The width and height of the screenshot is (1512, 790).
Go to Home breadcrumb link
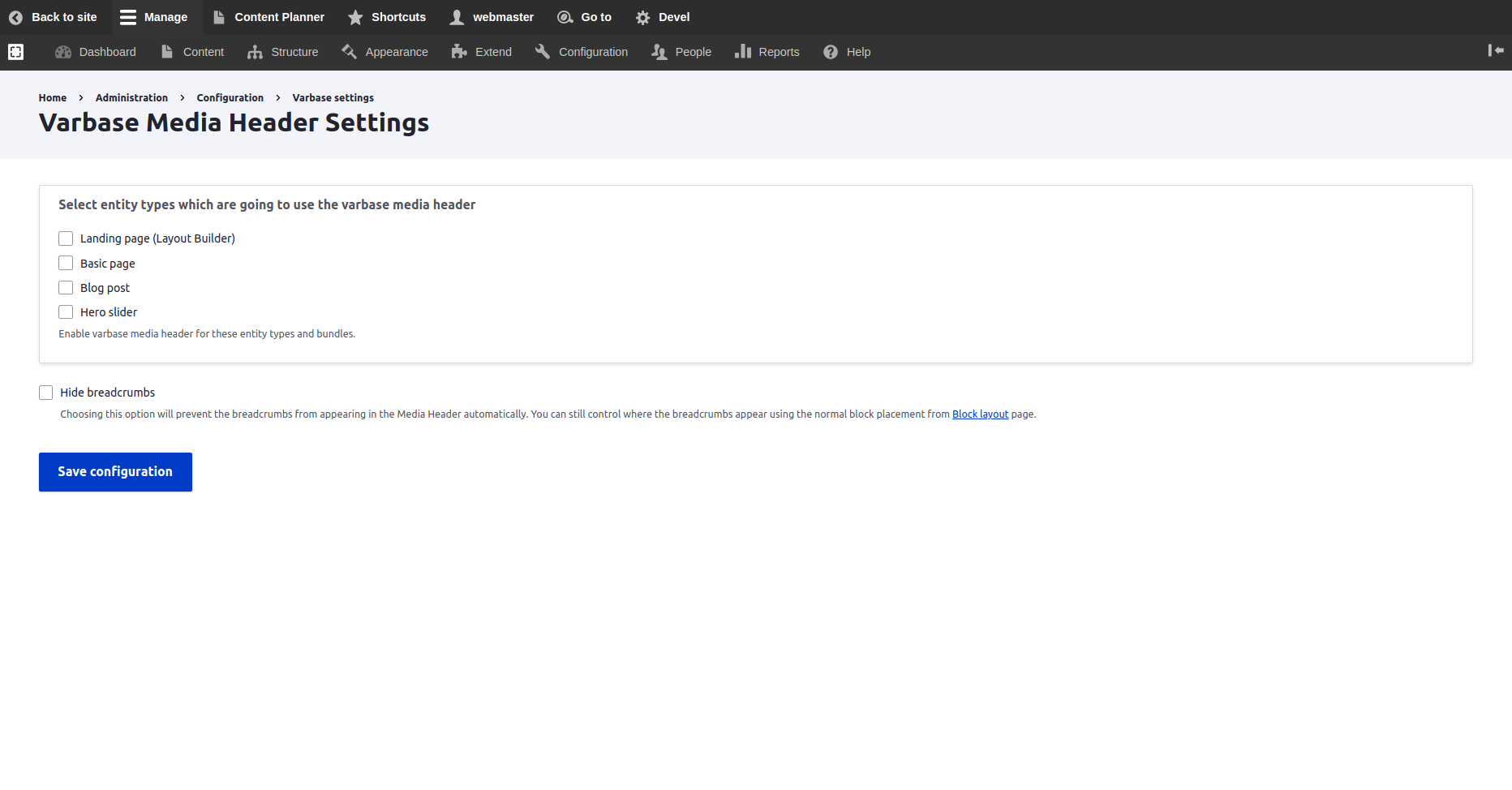(x=53, y=97)
